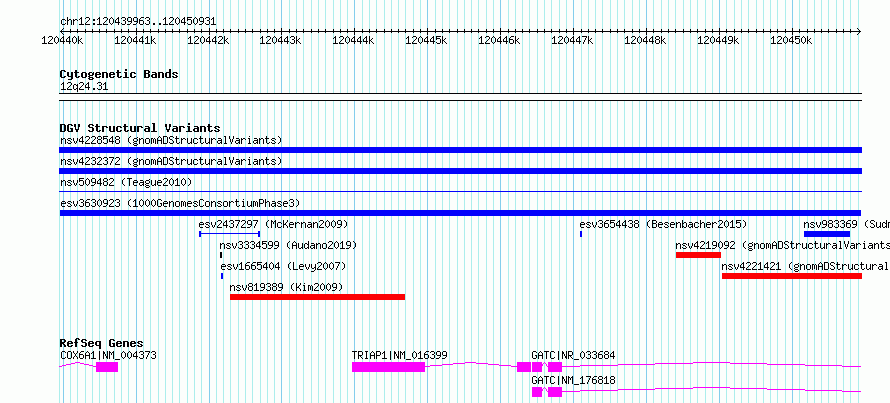890x403 pixels.
Task: Open the nsv509482 (Teague2010) label
Action: 126,182
